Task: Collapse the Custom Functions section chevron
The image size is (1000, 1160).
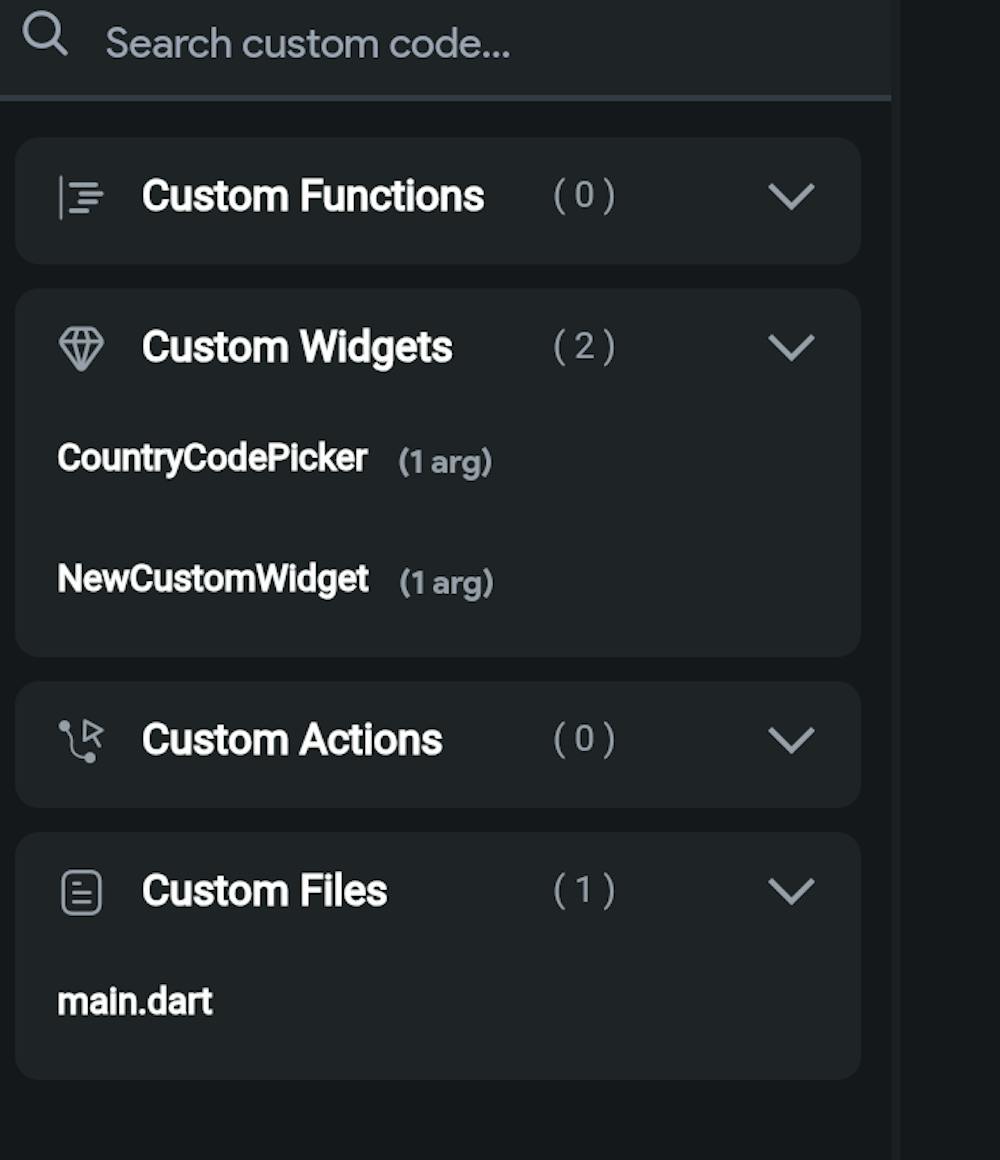Action: click(791, 196)
